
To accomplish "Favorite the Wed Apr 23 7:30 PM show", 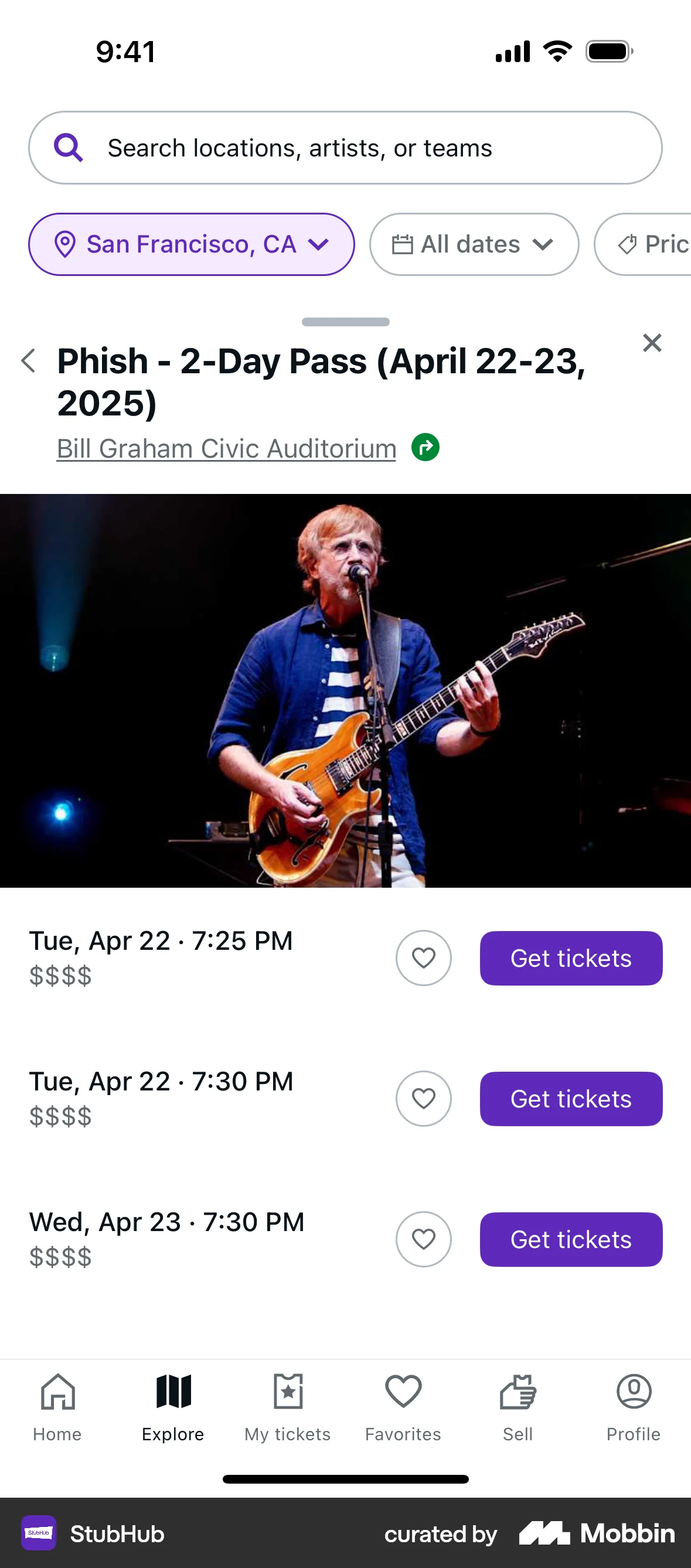I will [423, 1239].
